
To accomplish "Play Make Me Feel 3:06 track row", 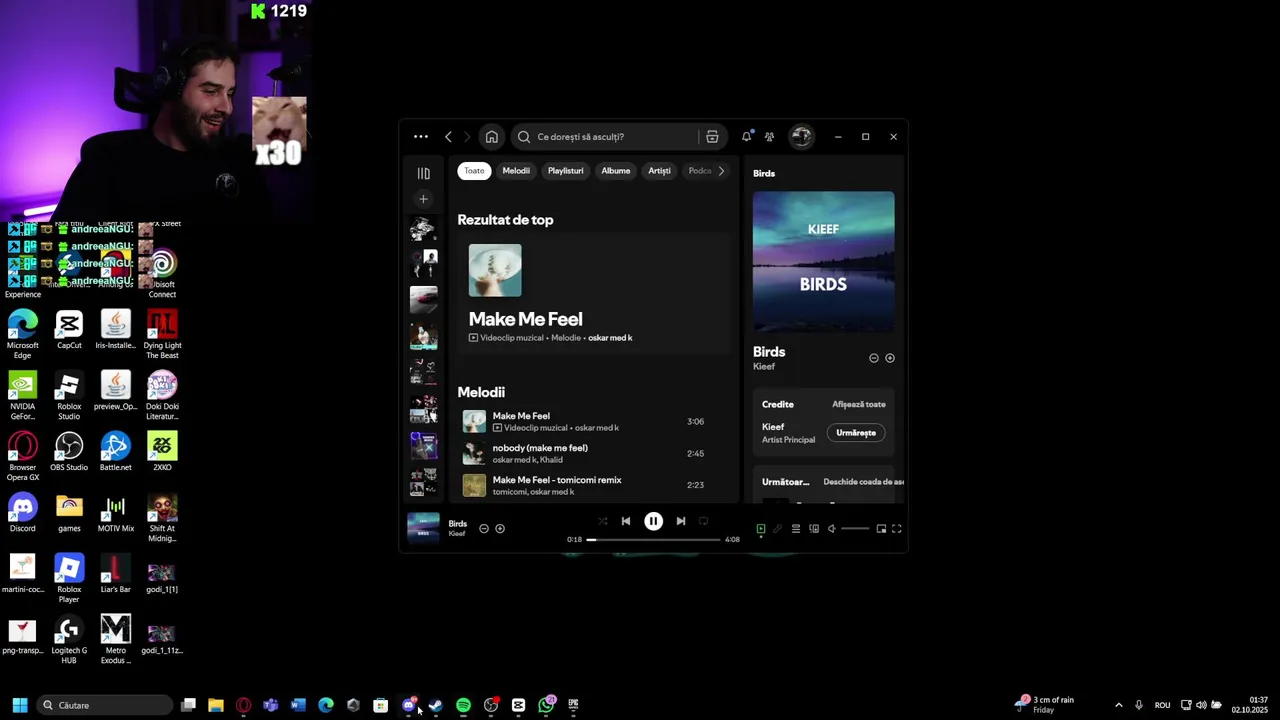I will coord(595,422).
